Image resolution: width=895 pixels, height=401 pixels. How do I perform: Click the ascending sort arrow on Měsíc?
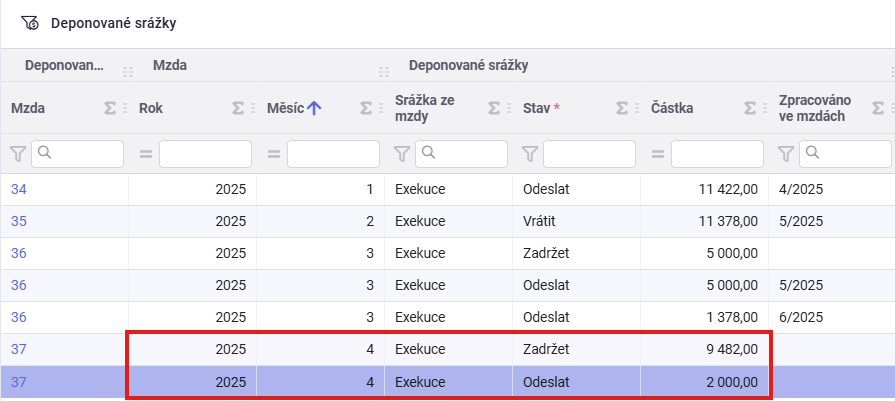(315, 108)
